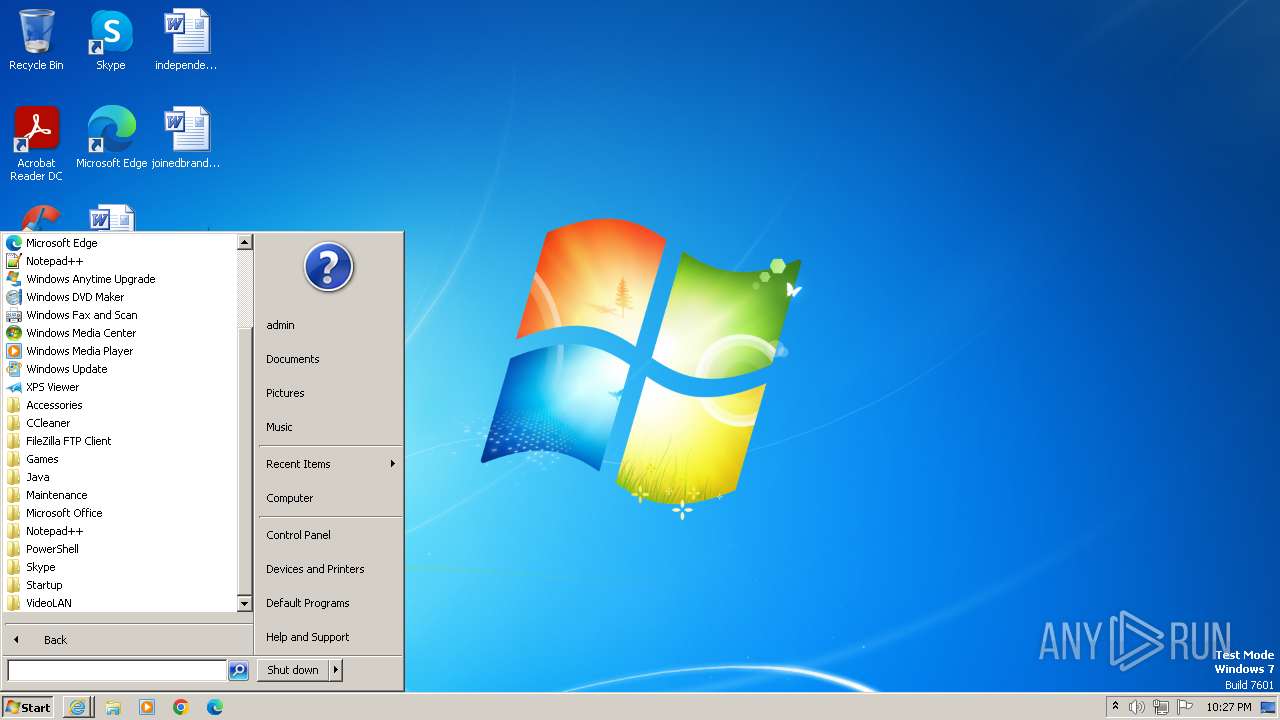Open the Skype folder in programs list

point(120,567)
